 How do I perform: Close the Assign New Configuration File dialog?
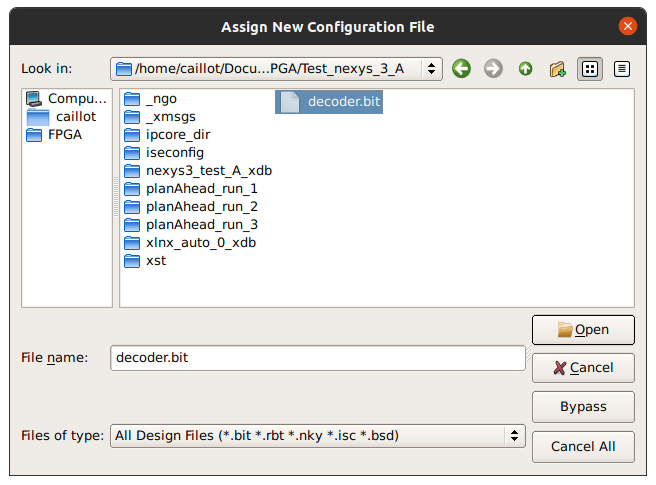(x=628, y=26)
